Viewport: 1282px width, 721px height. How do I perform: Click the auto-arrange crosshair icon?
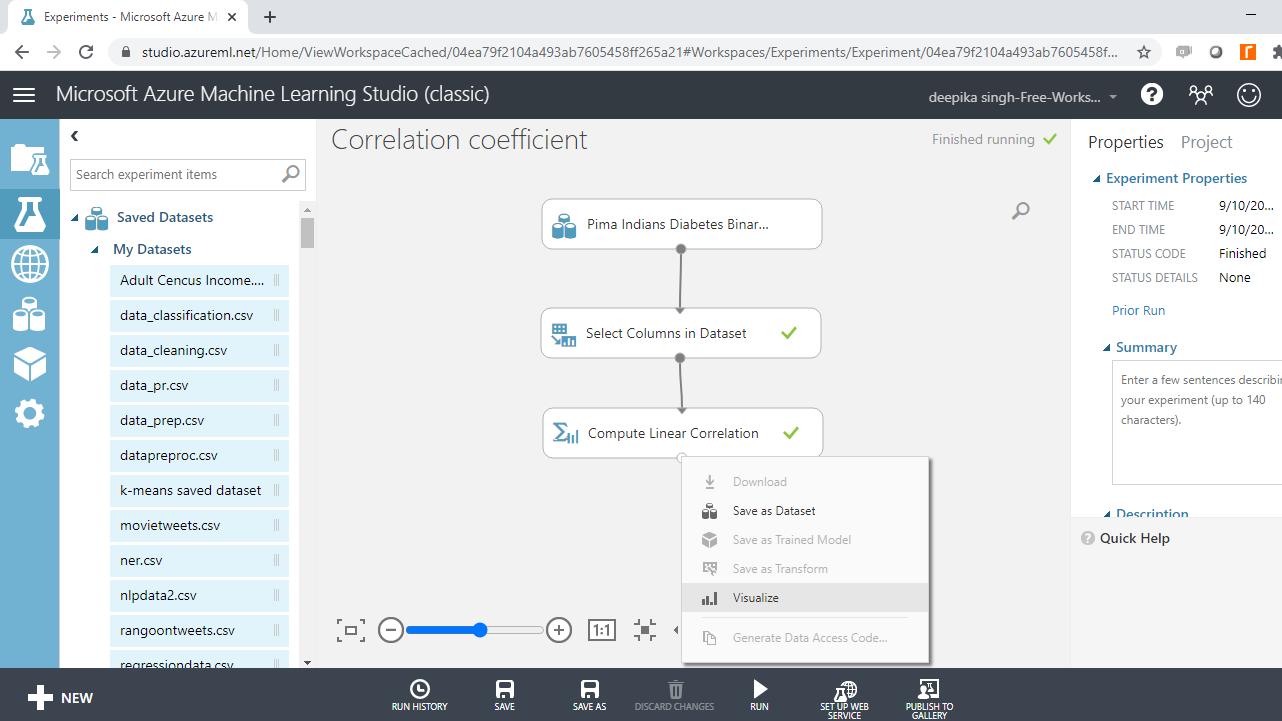tap(645, 630)
